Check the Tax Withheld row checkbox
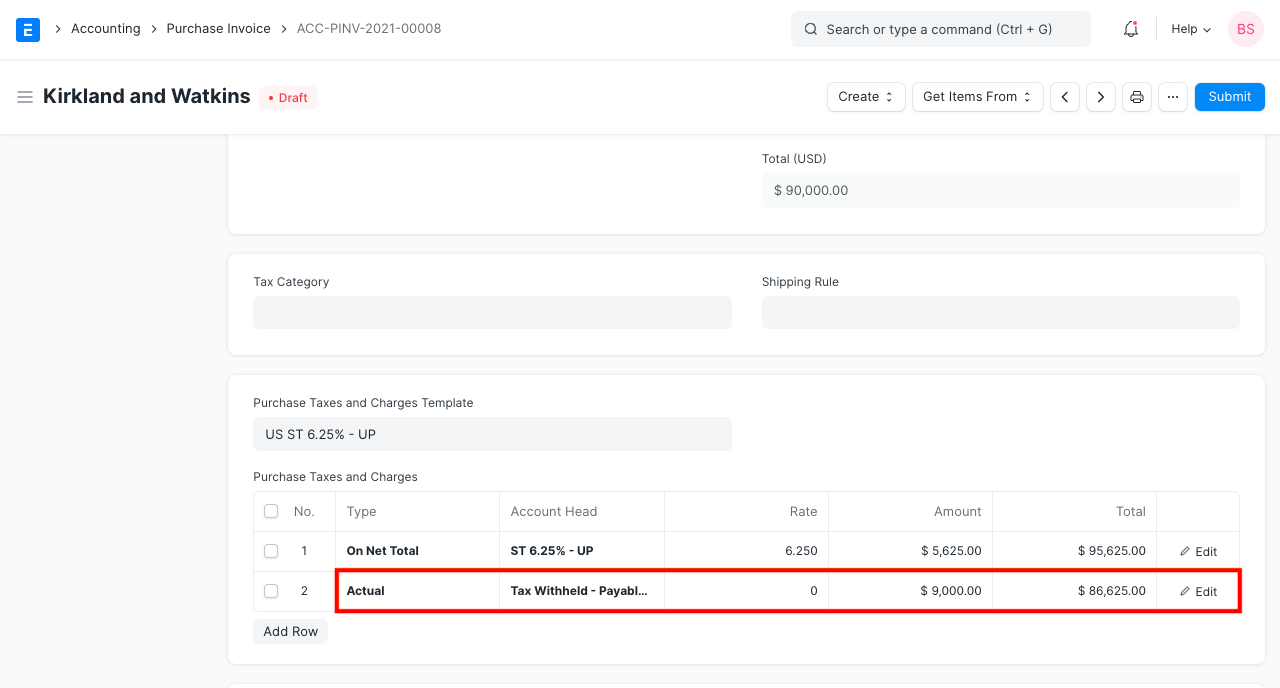The height and width of the screenshot is (688, 1280). [271, 591]
